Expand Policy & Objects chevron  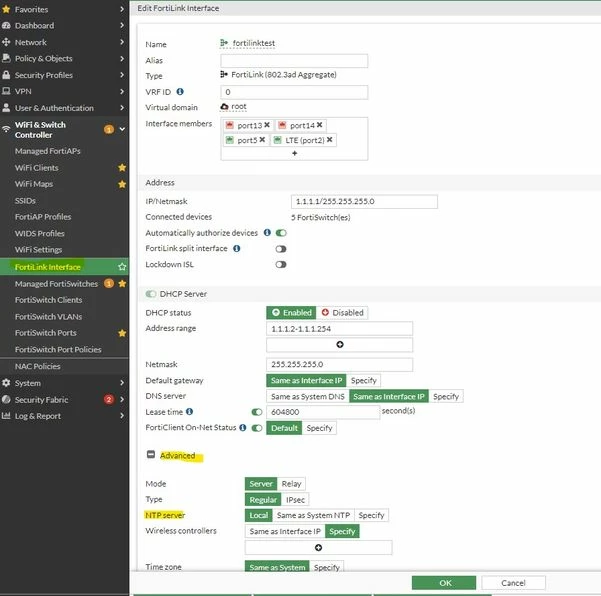(x=122, y=58)
